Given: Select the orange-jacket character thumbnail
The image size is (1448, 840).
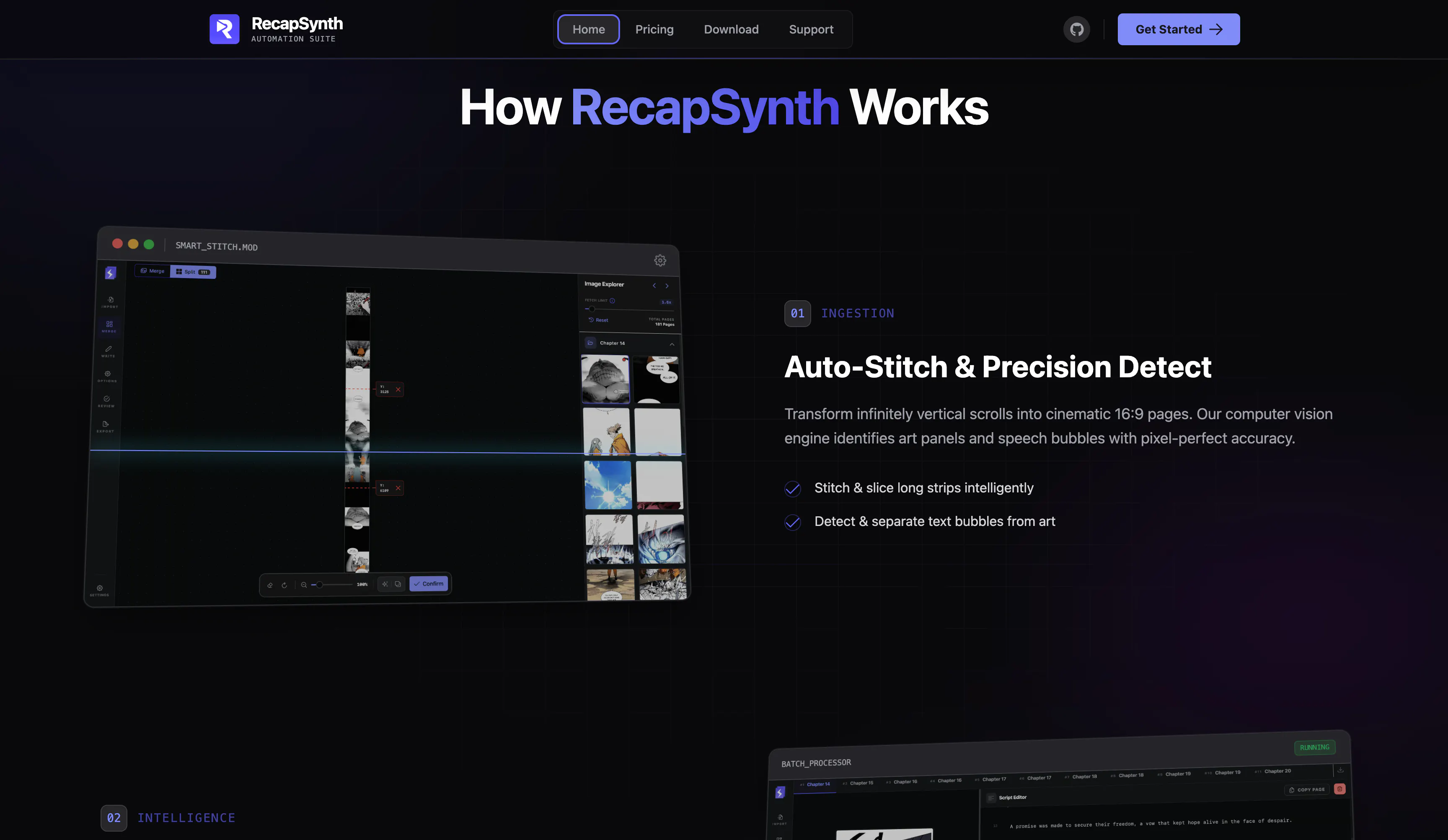Looking at the screenshot, I should coord(607,431).
